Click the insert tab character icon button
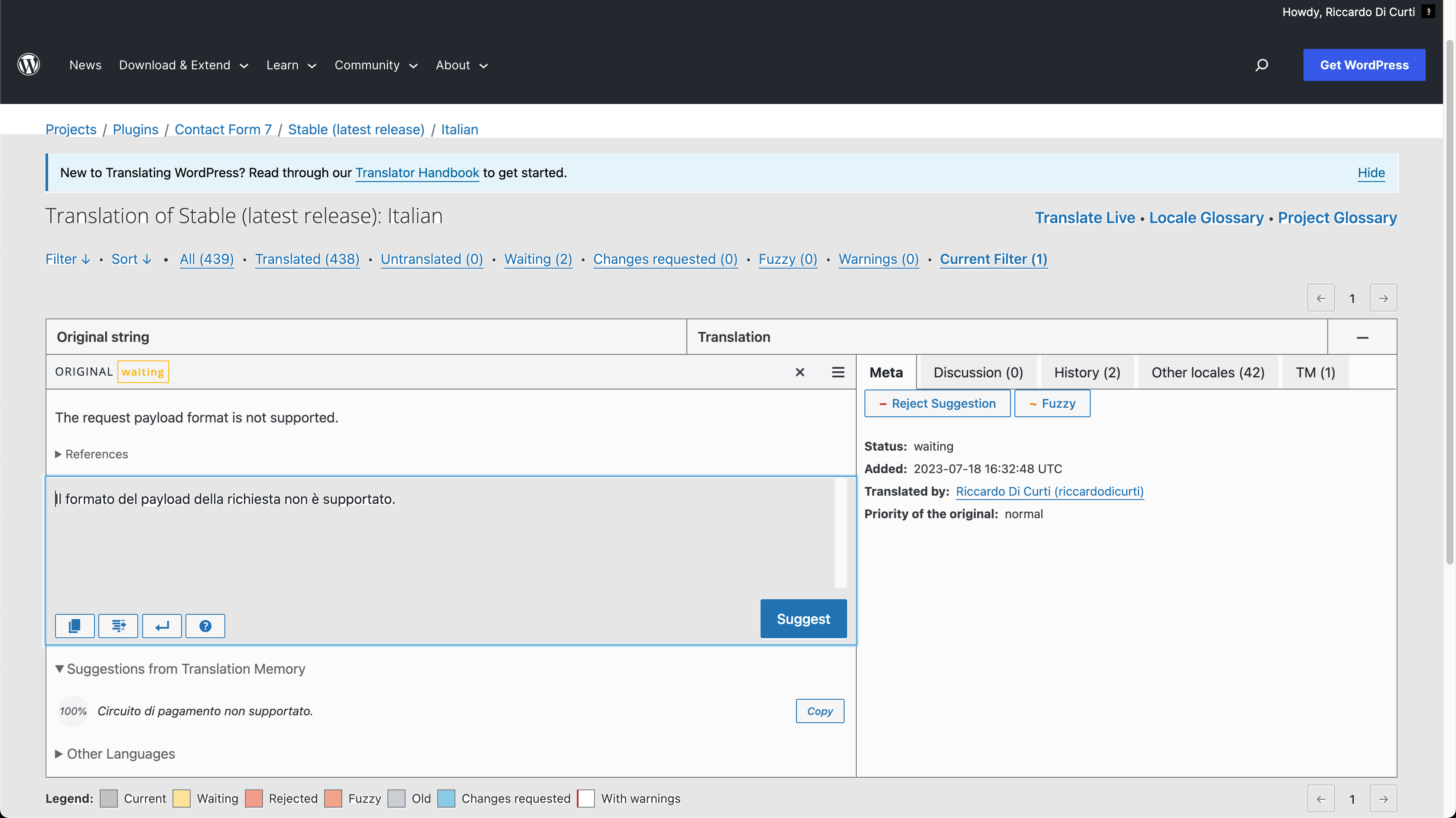Screen dimensions: 1456x818 pyautogui.click(x=118, y=626)
